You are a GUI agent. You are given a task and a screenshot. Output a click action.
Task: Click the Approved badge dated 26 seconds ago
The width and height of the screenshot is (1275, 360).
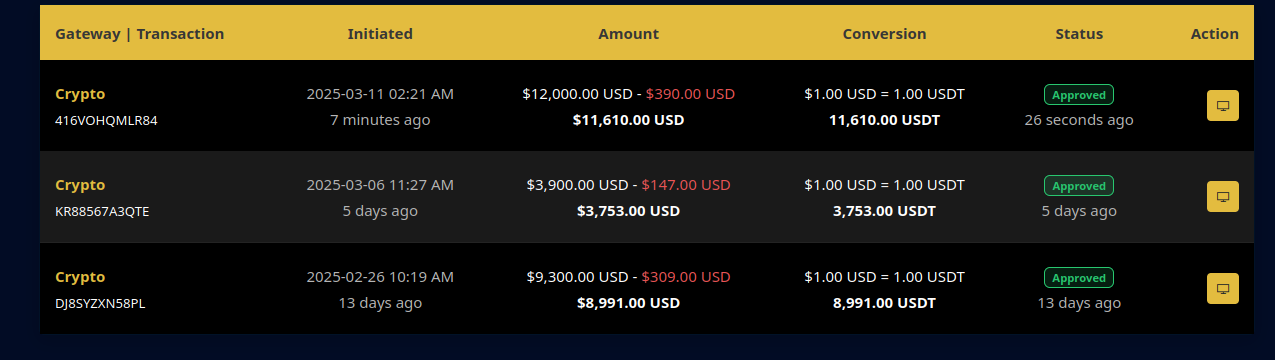coord(1079,95)
